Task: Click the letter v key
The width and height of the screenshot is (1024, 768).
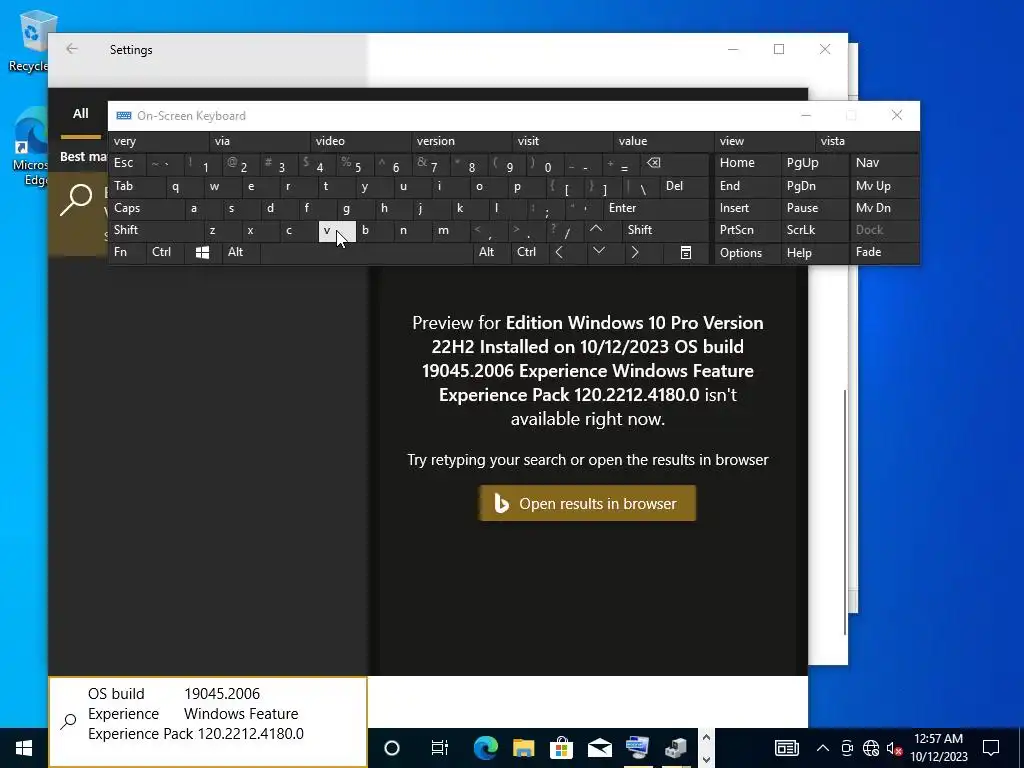Action: tap(337, 231)
